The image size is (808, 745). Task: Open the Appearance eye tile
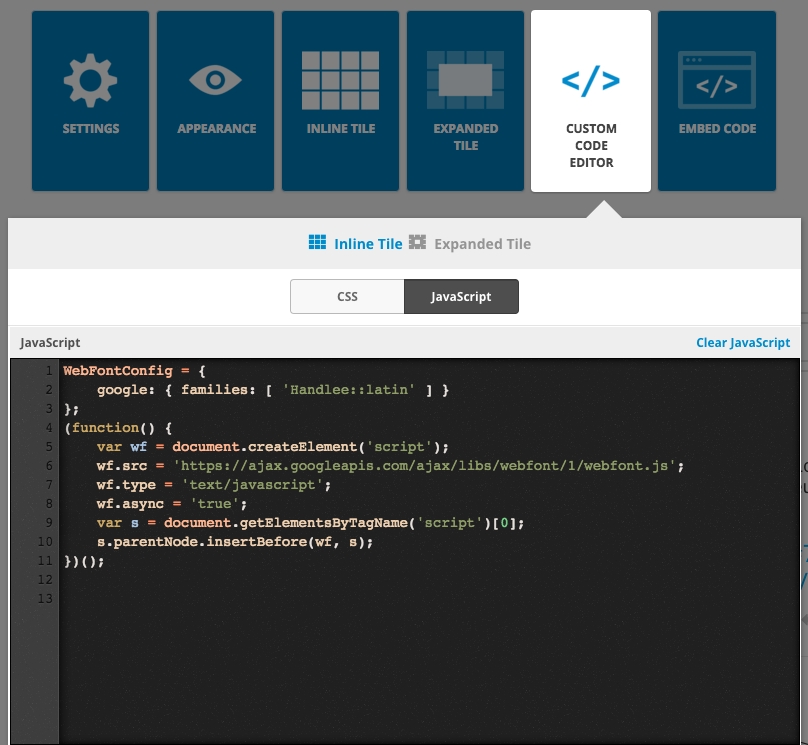[216, 79]
